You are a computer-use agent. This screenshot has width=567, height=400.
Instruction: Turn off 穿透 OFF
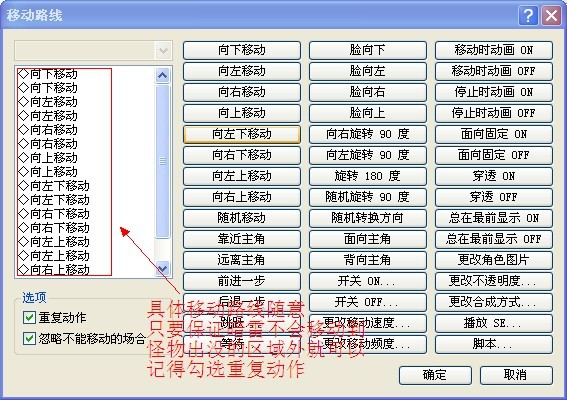(x=494, y=197)
